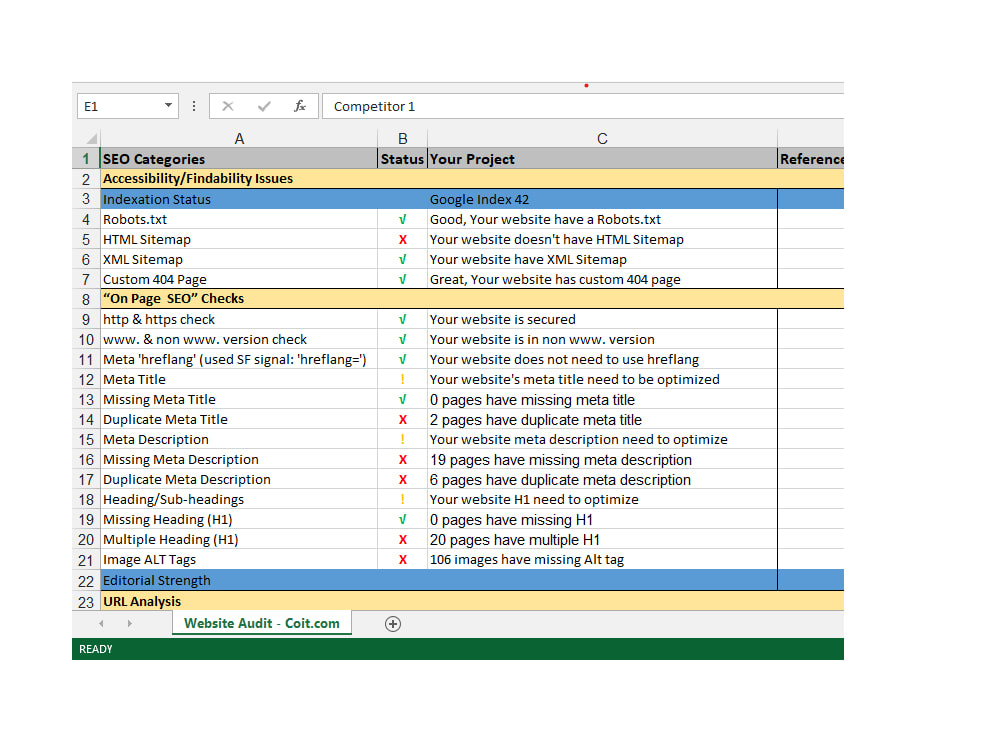The width and height of the screenshot is (1000, 750).
Task: Click '19 pages have missing meta description'
Action: pyautogui.click(x=602, y=459)
